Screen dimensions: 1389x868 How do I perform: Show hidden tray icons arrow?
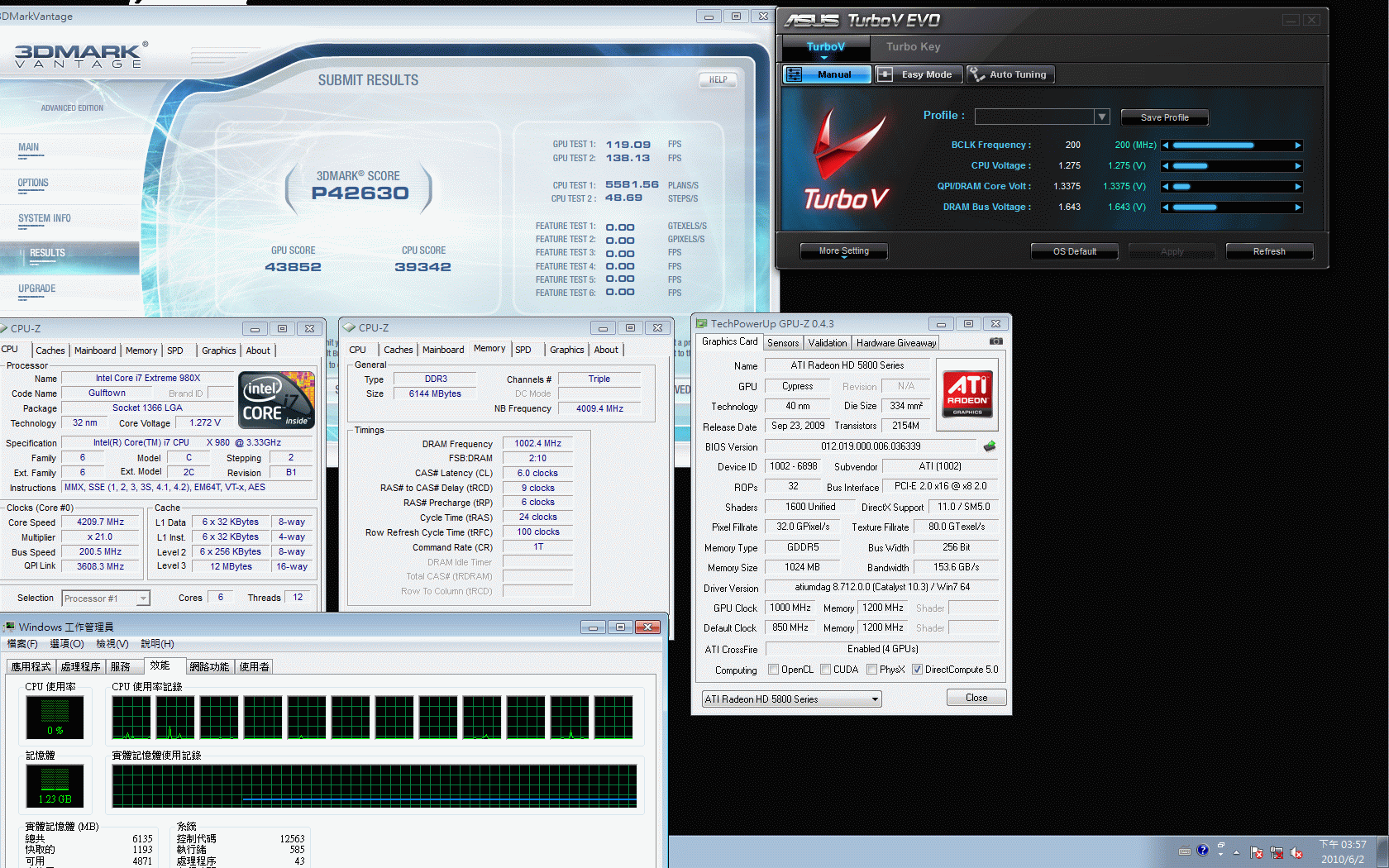1237,852
